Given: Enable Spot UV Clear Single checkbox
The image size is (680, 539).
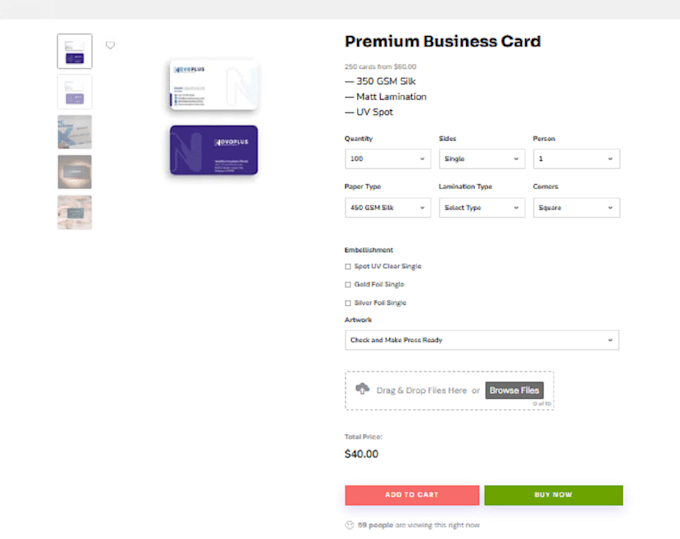Looking at the screenshot, I should (x=348, y=267).
